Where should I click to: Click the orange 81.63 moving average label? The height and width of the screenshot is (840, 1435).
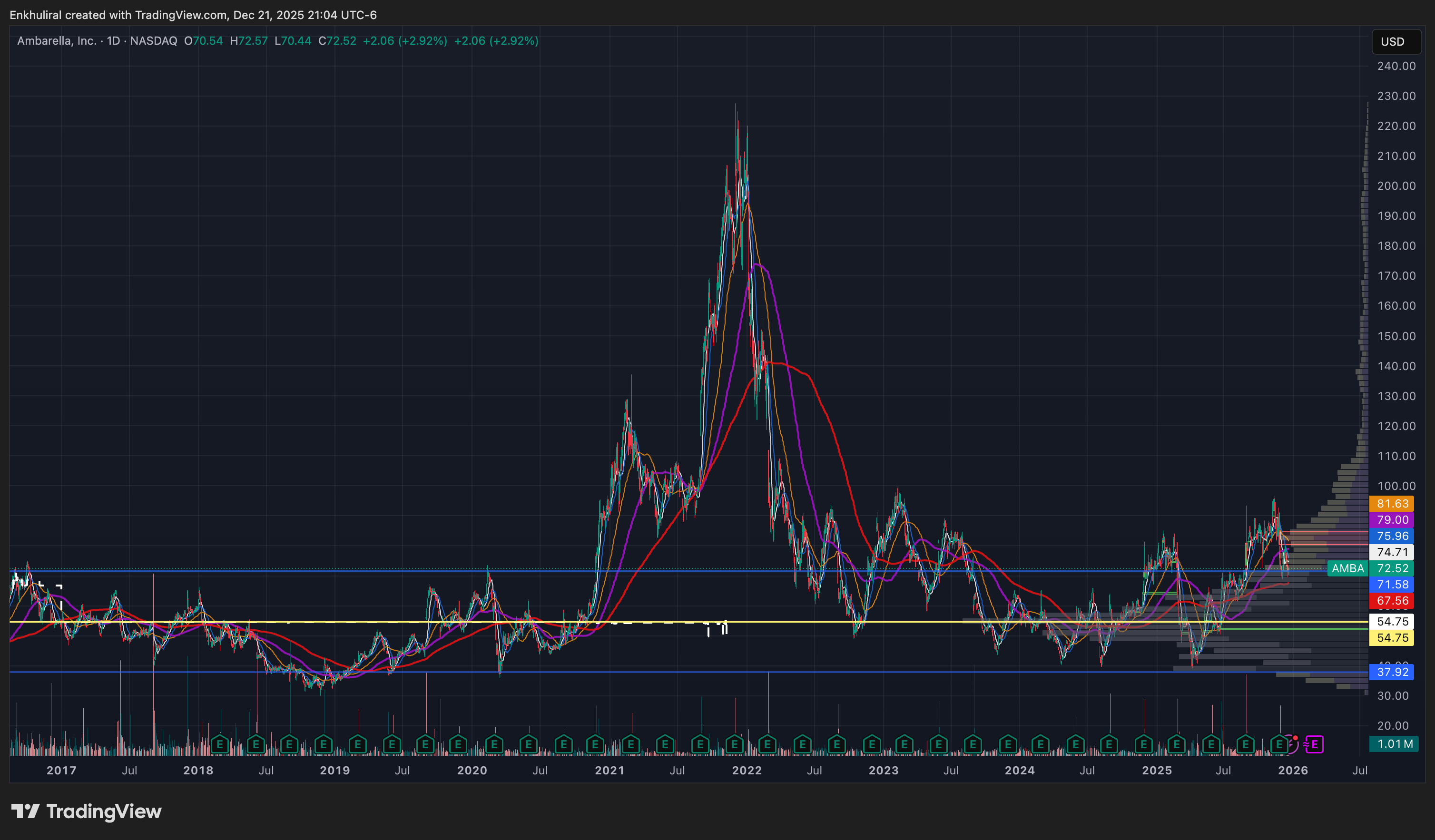1392,504
